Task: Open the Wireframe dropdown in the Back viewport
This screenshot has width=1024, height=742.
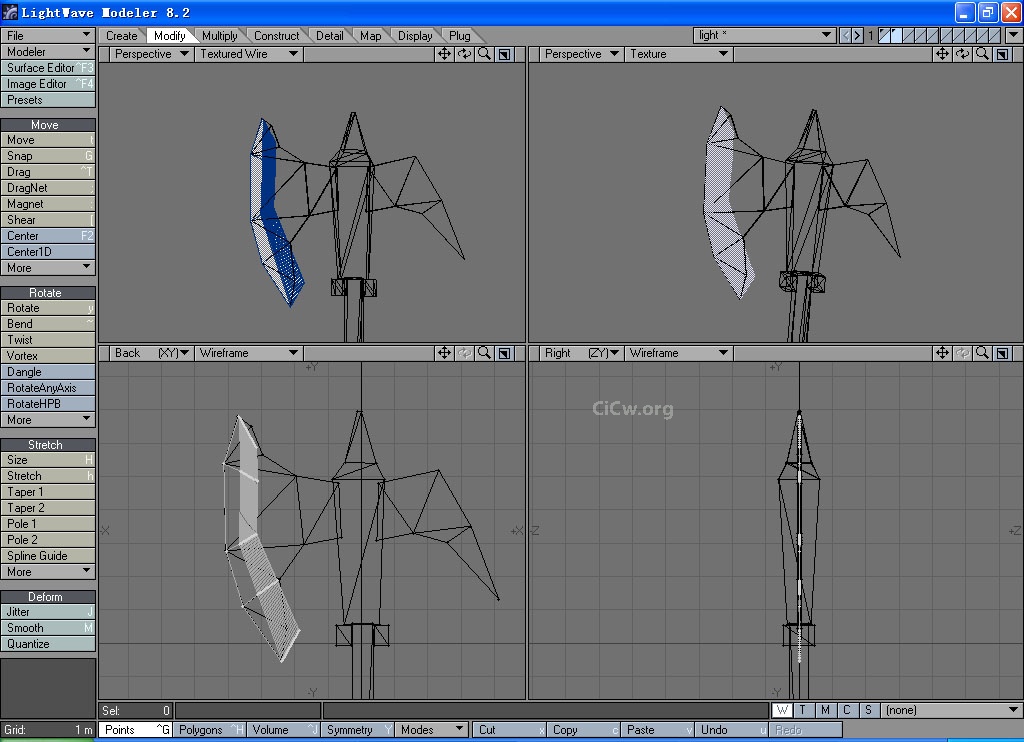Action: [248, 353]
